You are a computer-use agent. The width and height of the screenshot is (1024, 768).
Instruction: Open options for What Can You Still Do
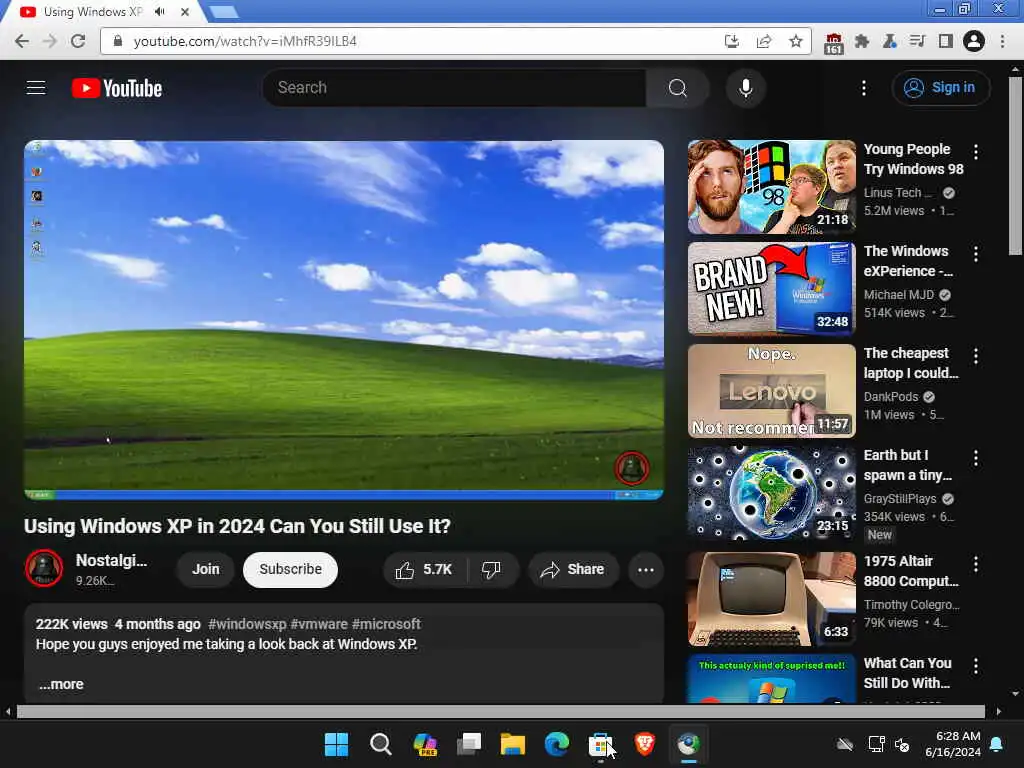pos(976,665)
